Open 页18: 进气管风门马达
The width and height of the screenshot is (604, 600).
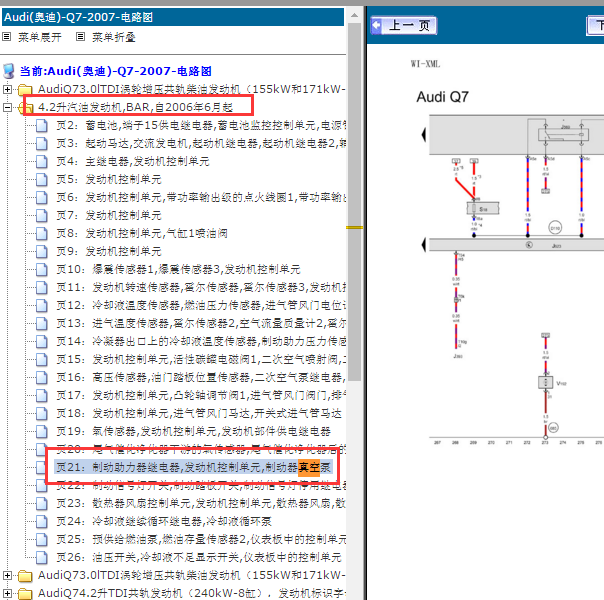click(x=199, y=414)
